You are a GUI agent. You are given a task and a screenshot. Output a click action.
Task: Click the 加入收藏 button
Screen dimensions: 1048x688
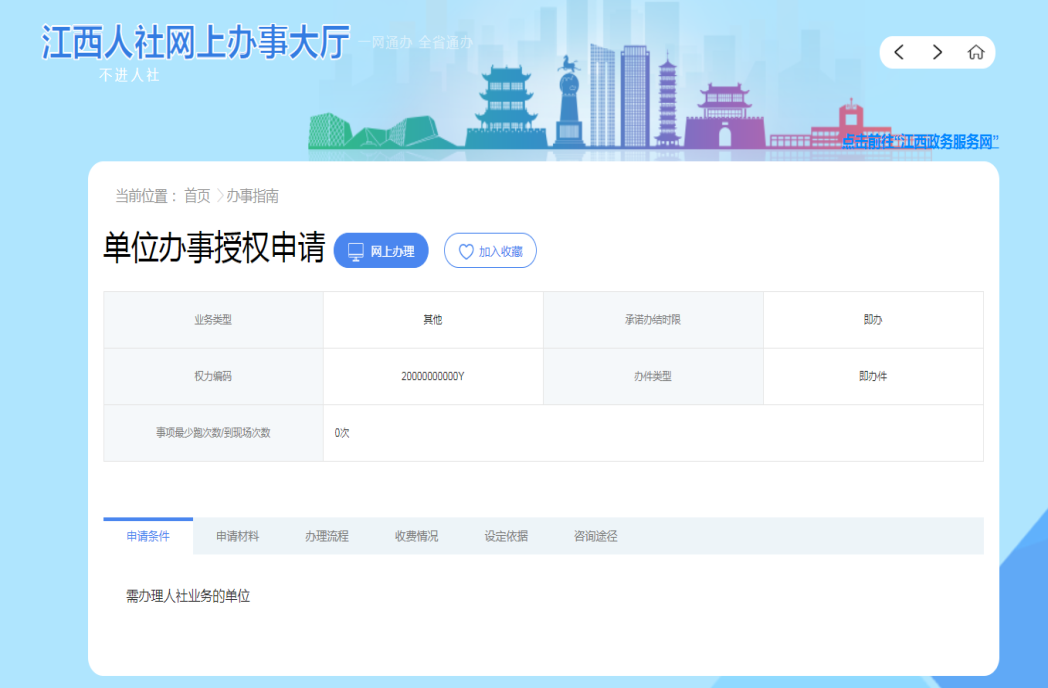pyautogui.click(x=490, y=250)
